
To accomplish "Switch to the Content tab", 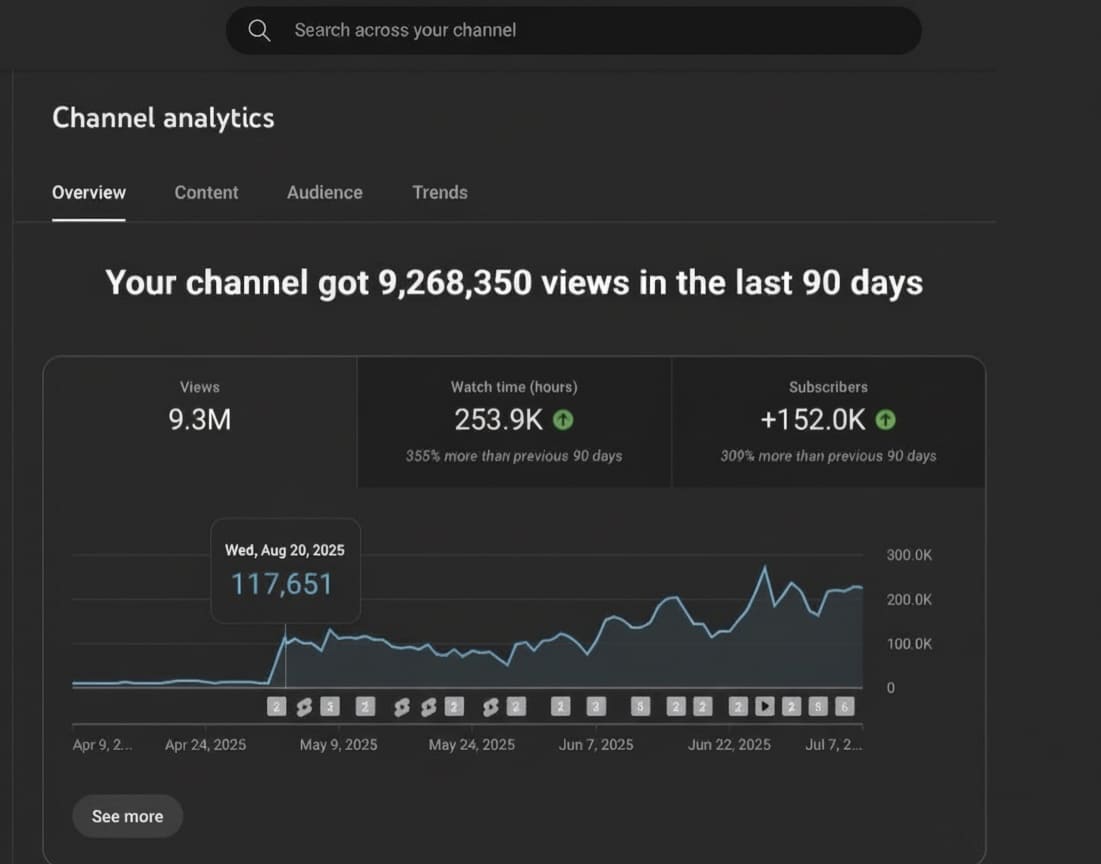I will coord(206,193).
